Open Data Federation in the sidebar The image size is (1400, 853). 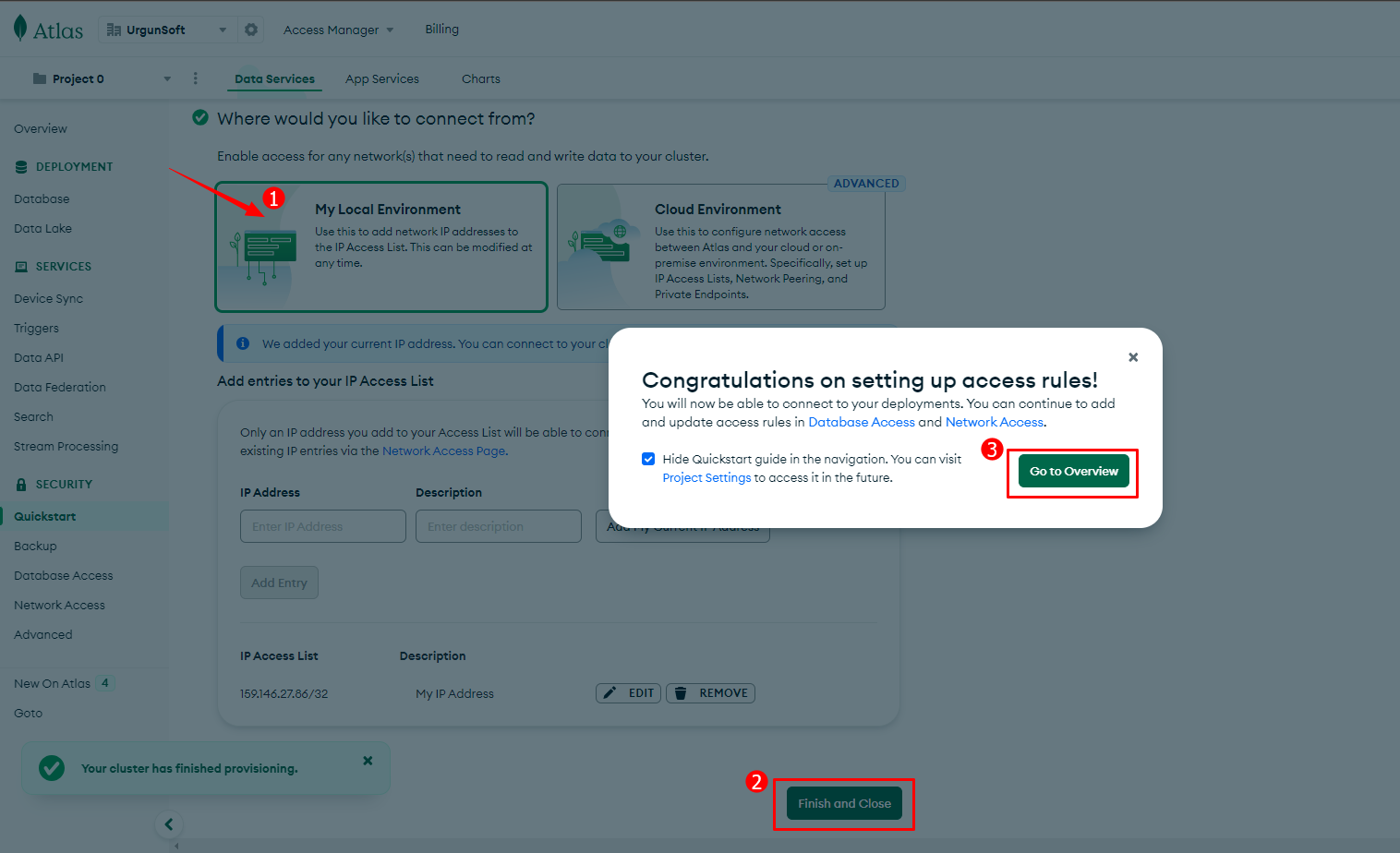point(60,388)
